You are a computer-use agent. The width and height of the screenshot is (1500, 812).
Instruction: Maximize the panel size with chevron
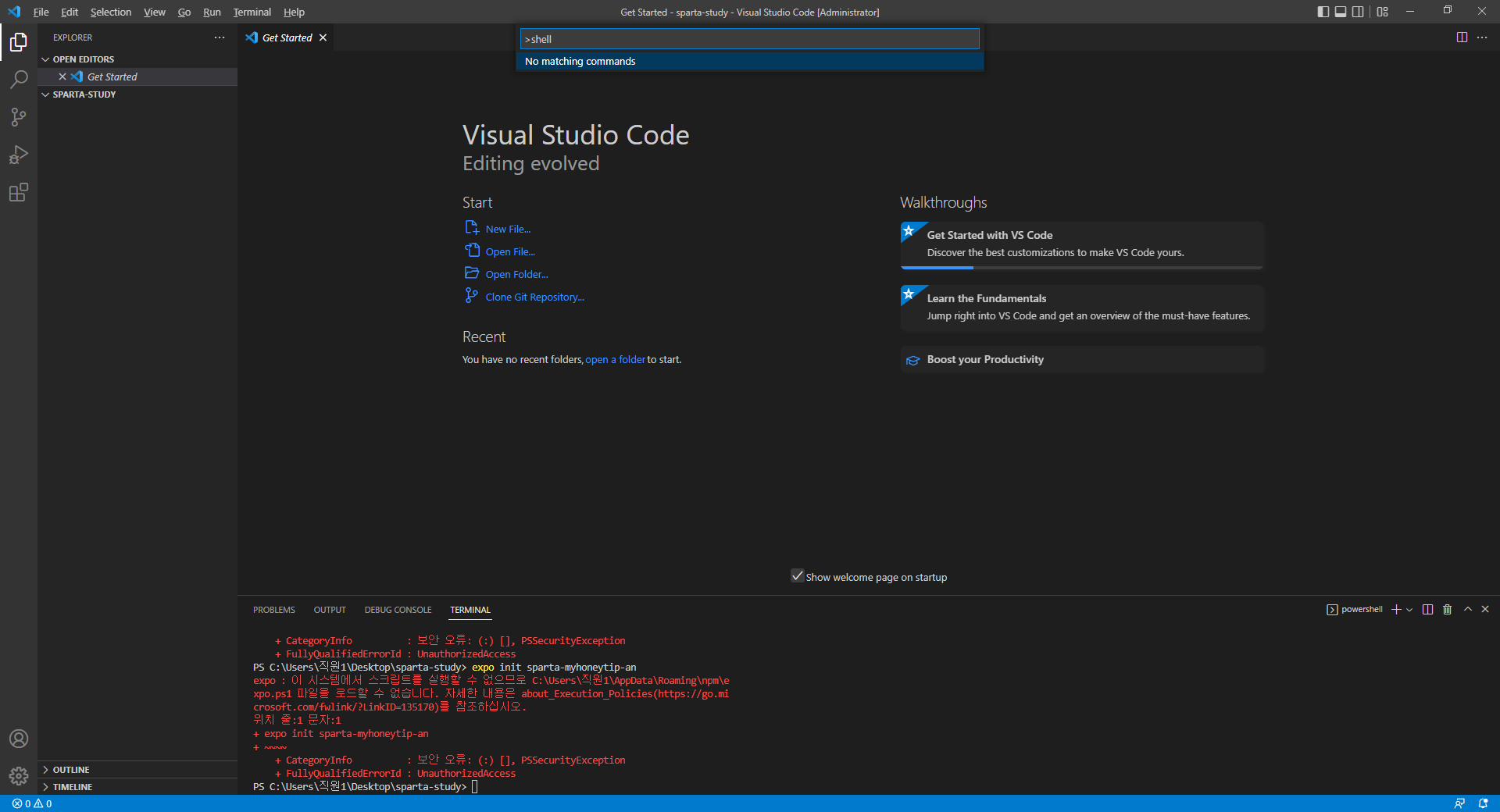coord(1468,610)
